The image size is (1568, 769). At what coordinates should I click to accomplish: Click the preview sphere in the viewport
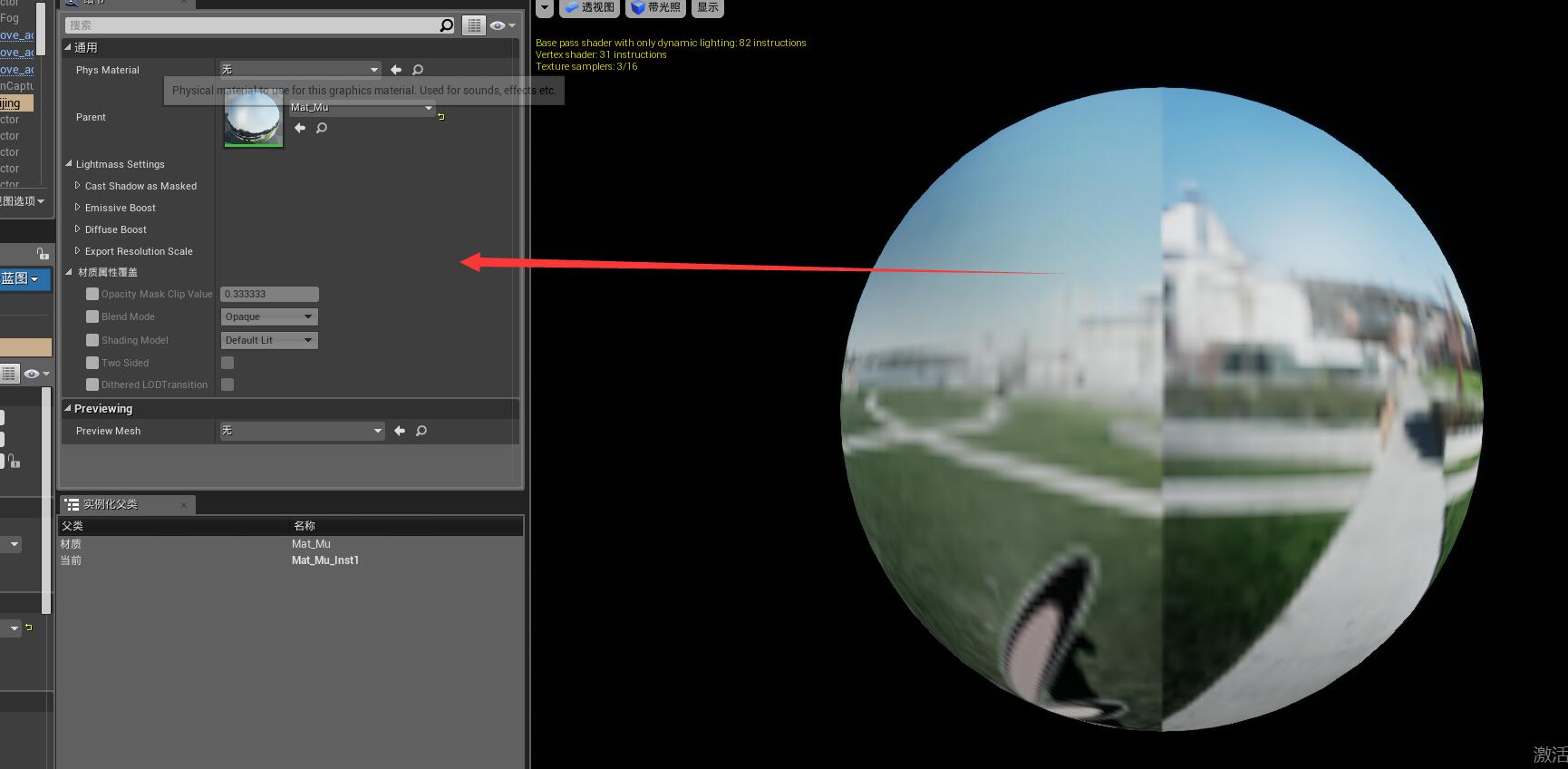coord(1162,410)
